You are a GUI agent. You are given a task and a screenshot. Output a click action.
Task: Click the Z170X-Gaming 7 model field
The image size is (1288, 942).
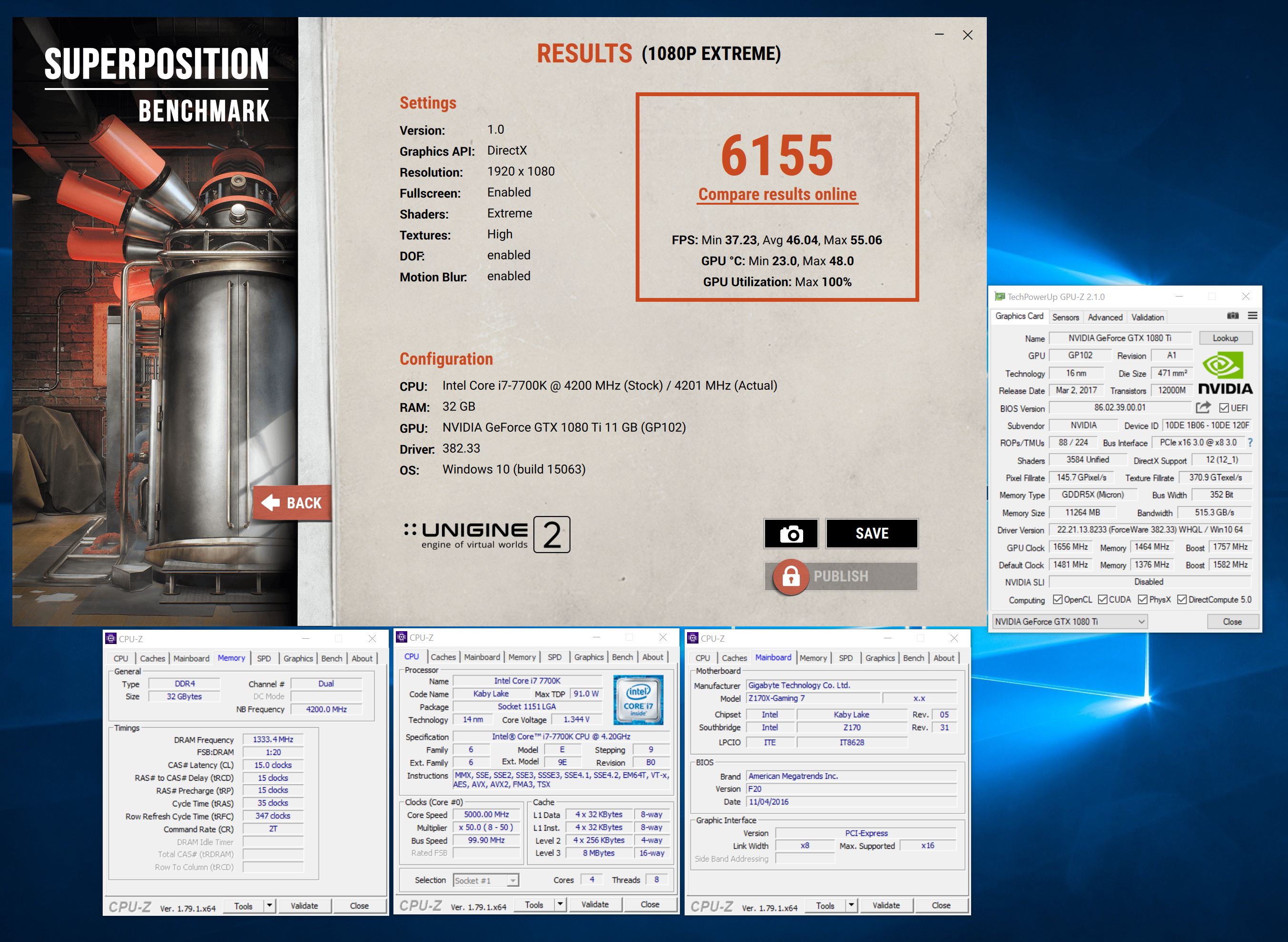click(x=814, y=698)
